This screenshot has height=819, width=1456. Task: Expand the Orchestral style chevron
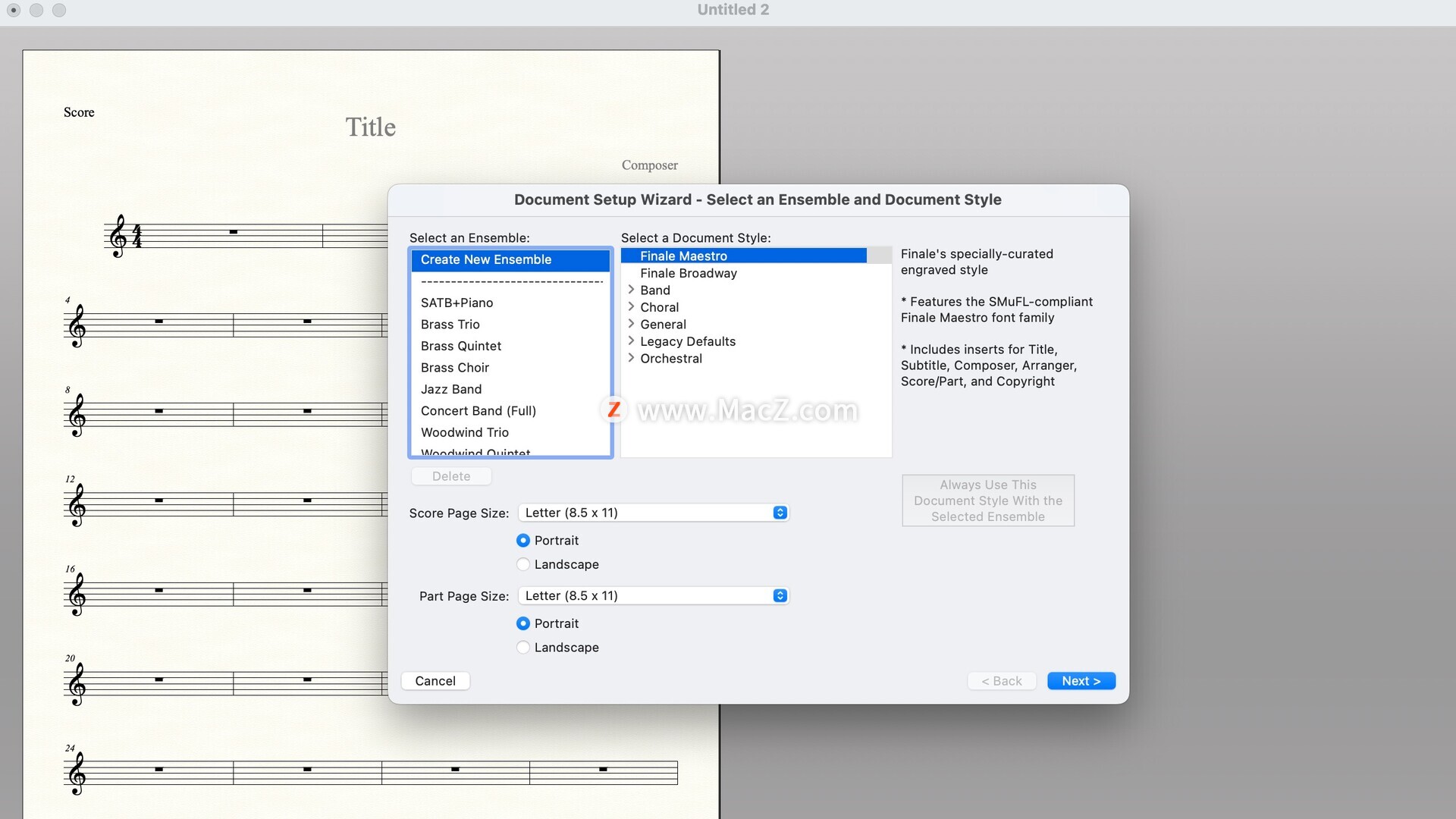[631, 358]
